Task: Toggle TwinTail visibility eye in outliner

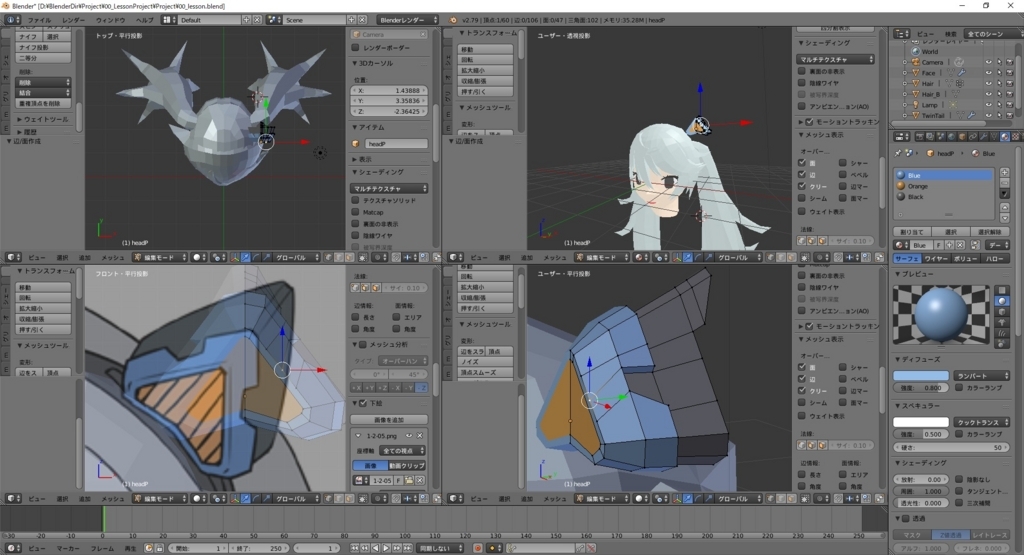Action: pyautogui.click(x=988, y=116)
